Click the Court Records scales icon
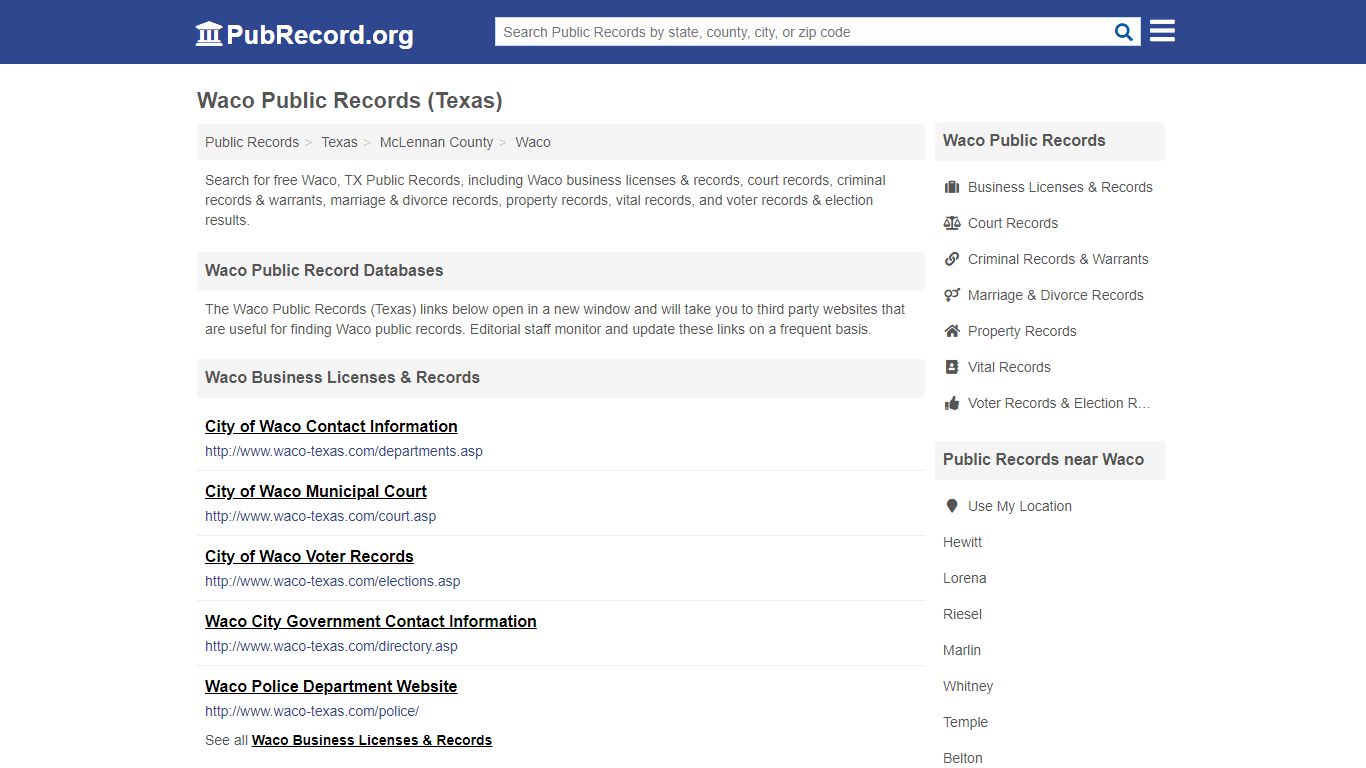This screenshot has width=1366, height=768. pos(952,223)
